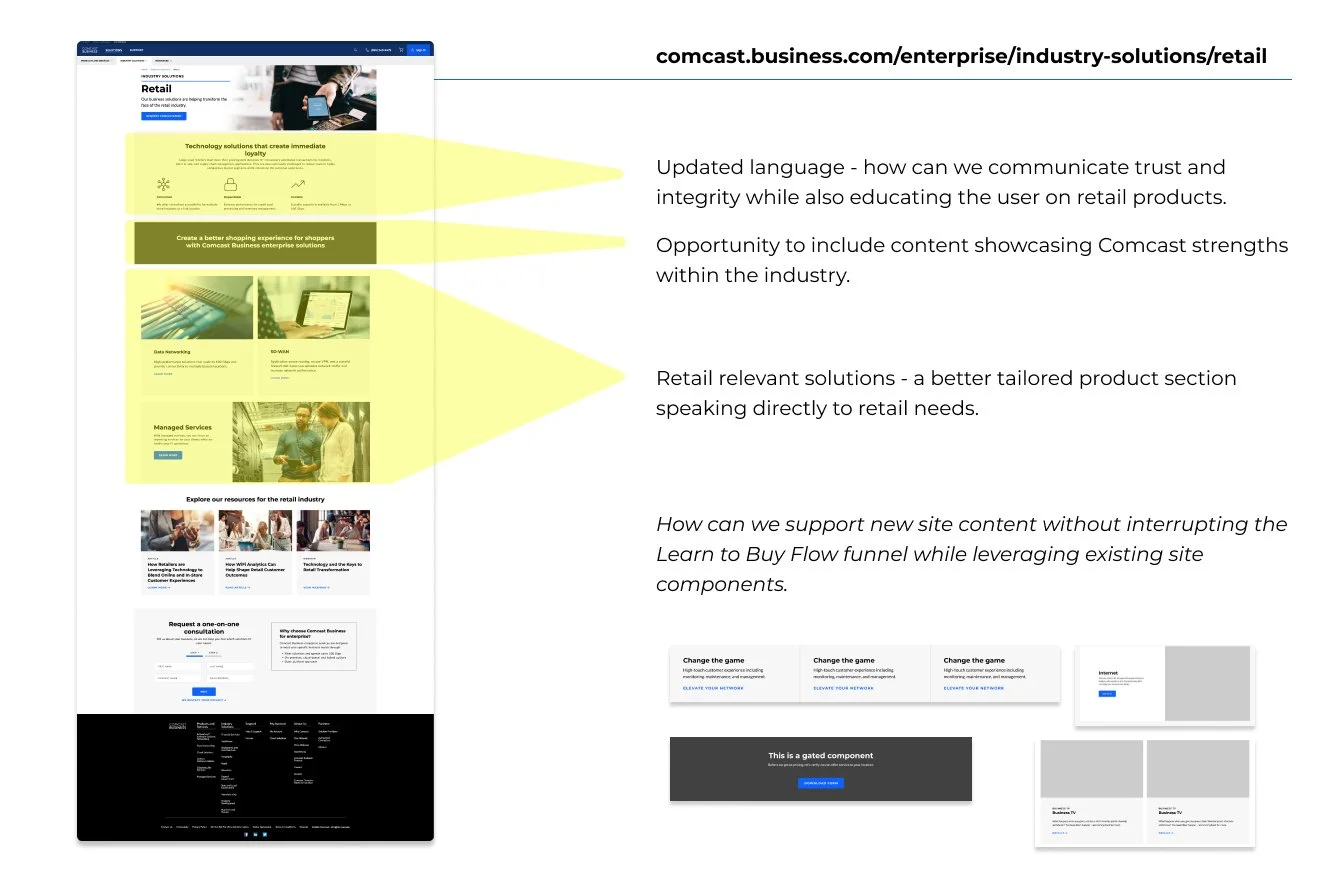
Task: Click the Learn More button in Managed Services
Action: [168, 455]
